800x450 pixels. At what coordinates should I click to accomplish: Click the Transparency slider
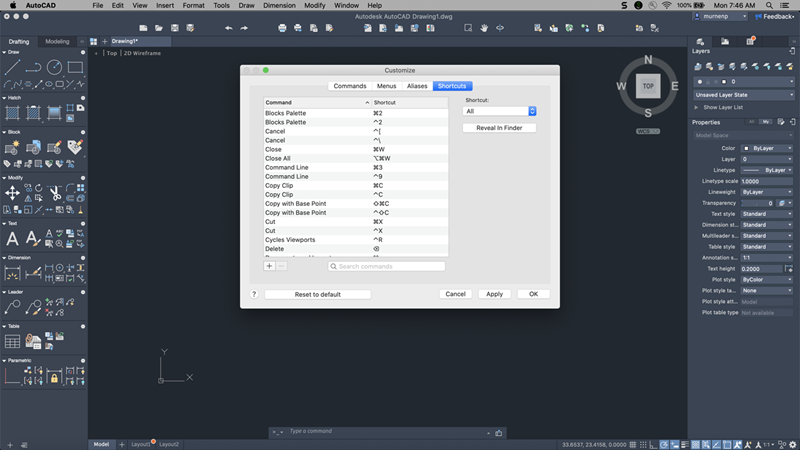coord(756,203)
